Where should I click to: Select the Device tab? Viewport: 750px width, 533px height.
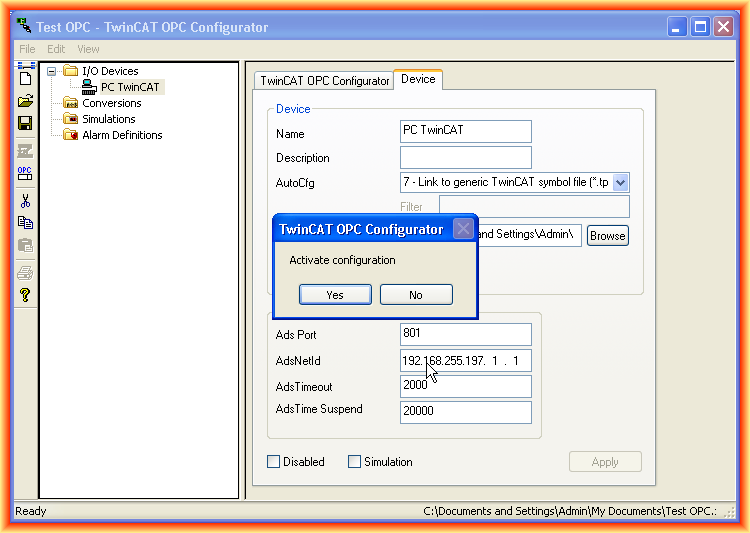[x=418, y=80]
